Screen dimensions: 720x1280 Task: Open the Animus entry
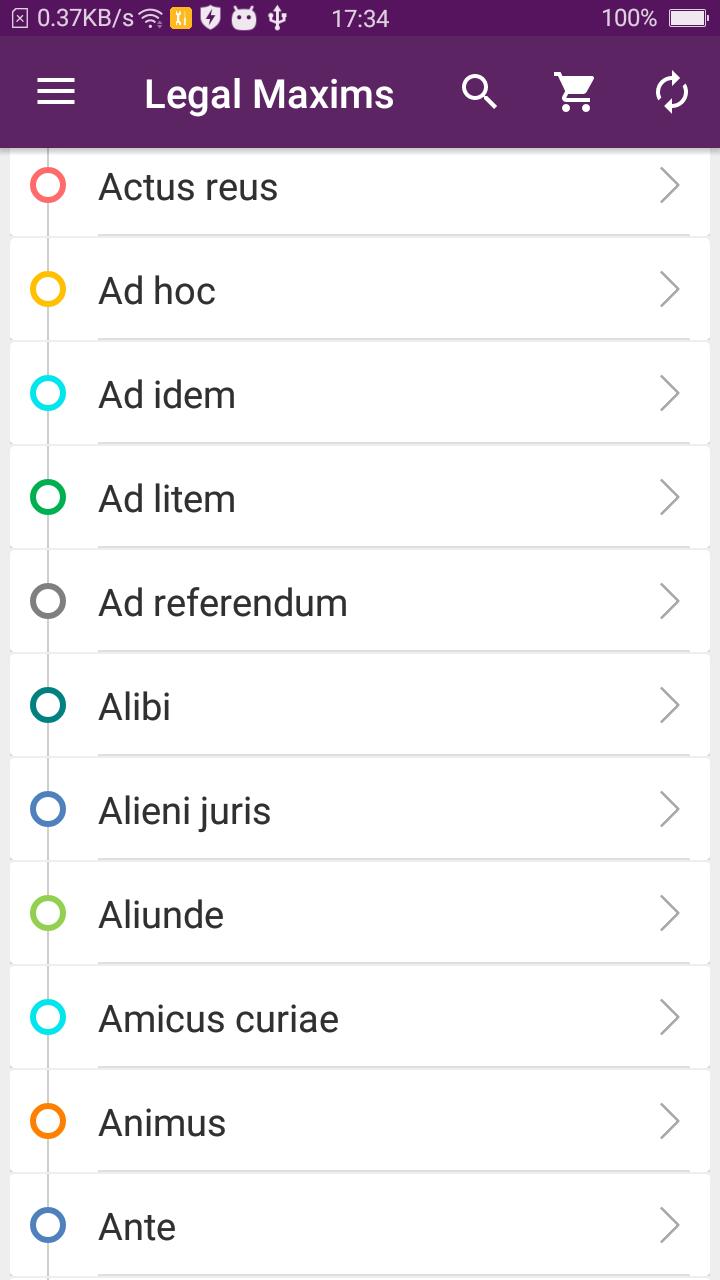point(162,1123)
